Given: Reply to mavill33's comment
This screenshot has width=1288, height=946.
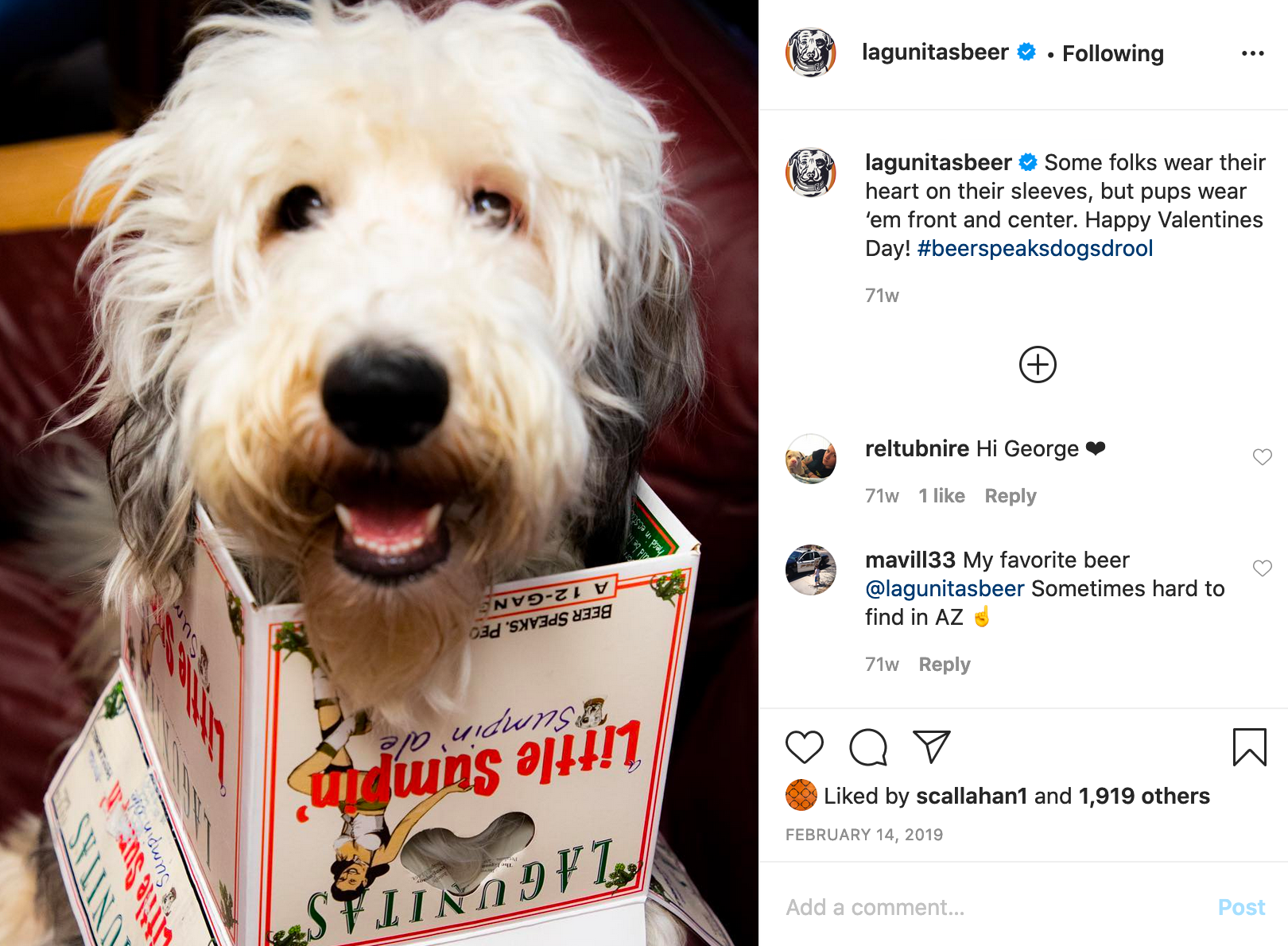Looking at the screenshot, I should [x=945, y=665].
